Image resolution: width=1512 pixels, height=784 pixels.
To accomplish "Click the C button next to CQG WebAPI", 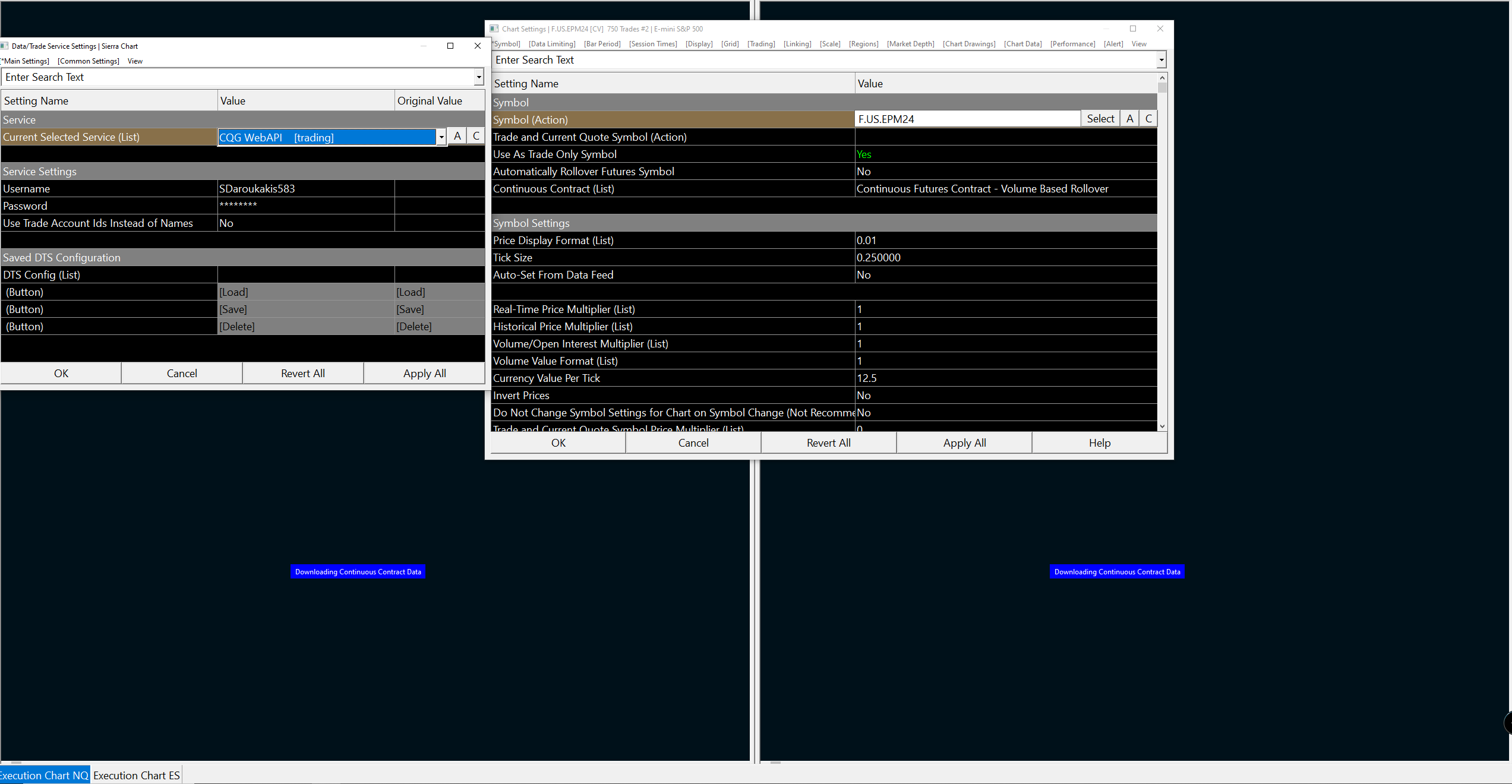I will click(x=476, y=136).
